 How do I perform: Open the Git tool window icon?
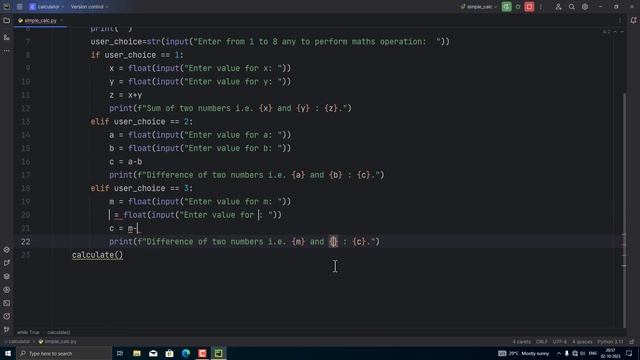[x=7, y=329]
